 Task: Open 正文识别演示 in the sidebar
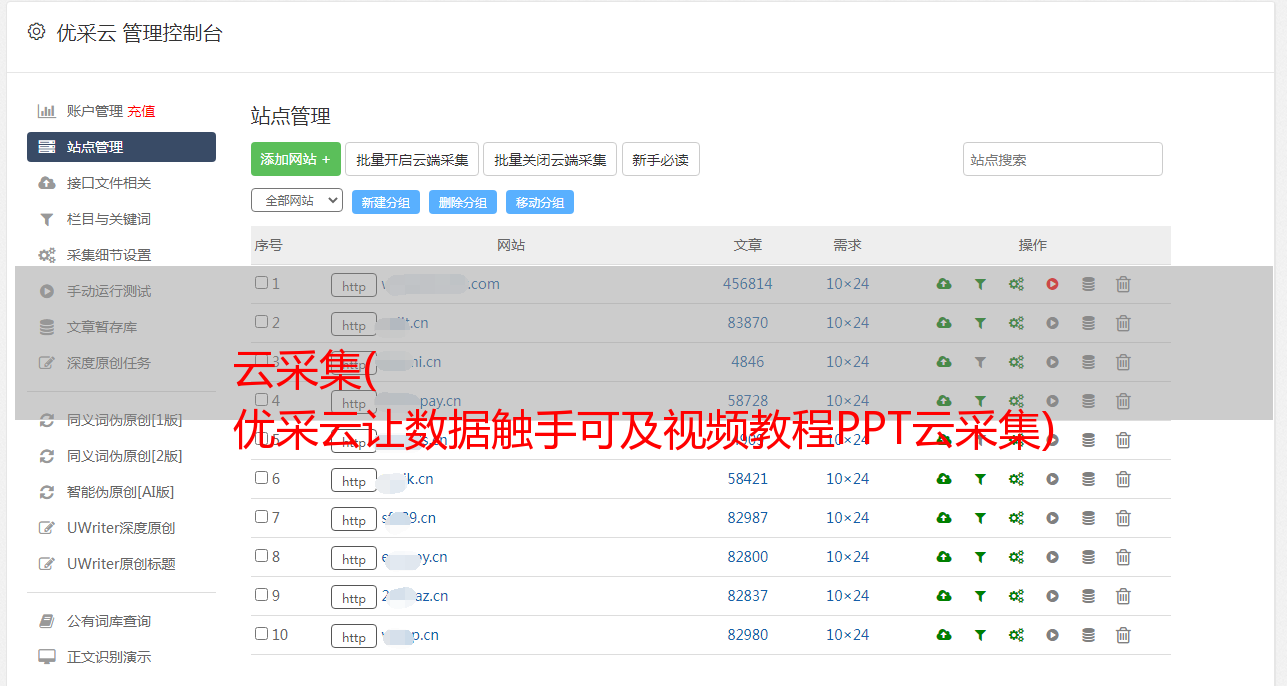[109, 657]
